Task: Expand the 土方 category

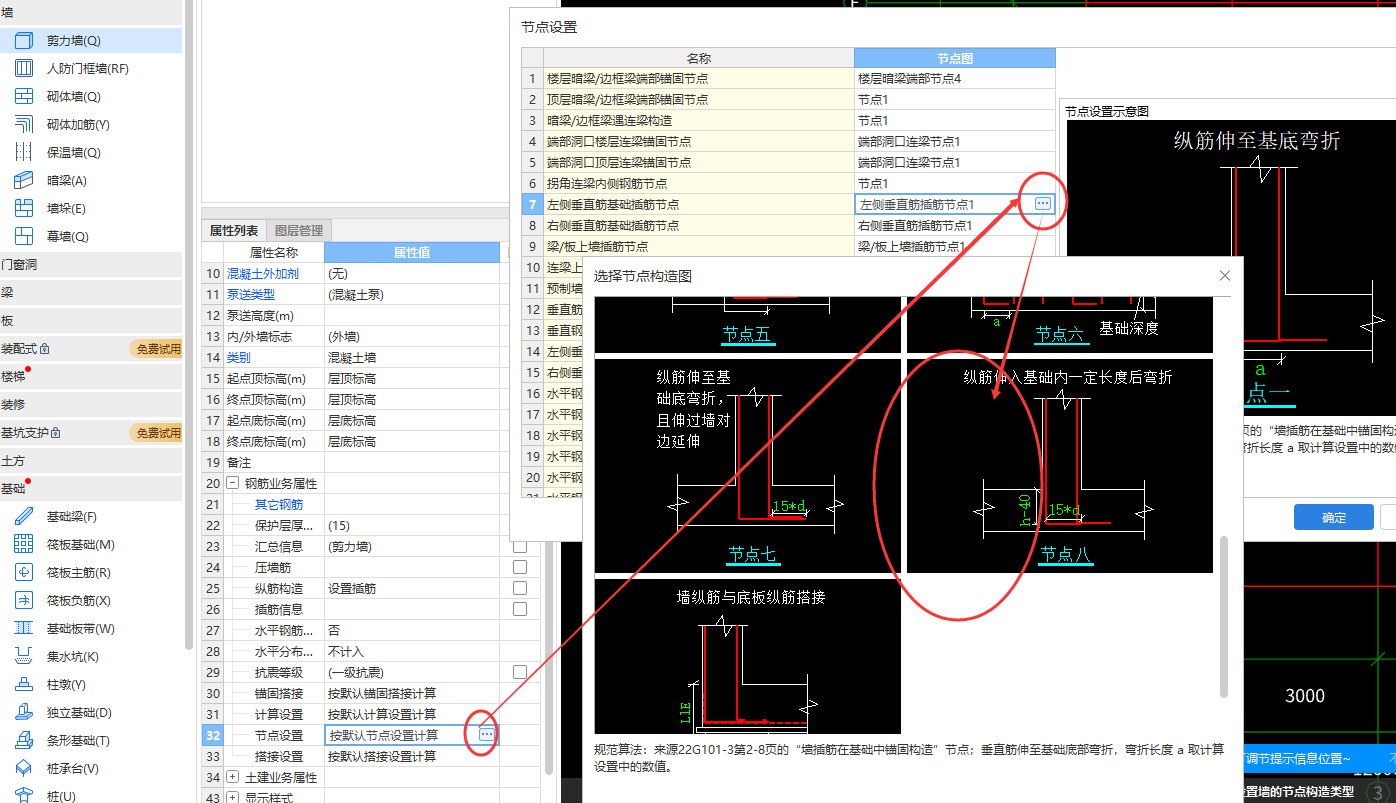Action: pyautogui.click(x=90, y=461)
